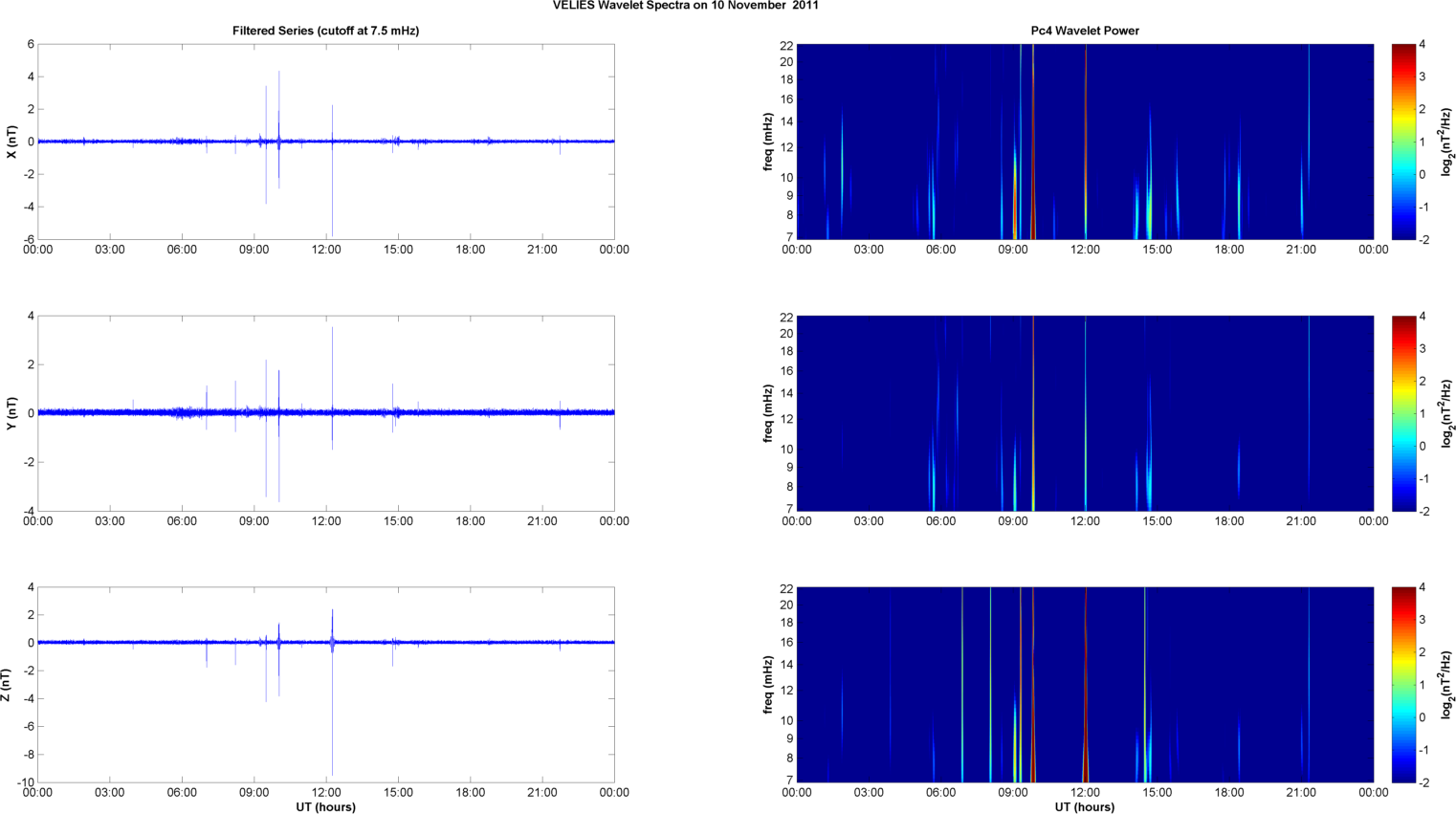Click the VELIES Wavelet Spectra main title
The width and height of the screenshot is (1456, 814).
(x=685, y=6)
